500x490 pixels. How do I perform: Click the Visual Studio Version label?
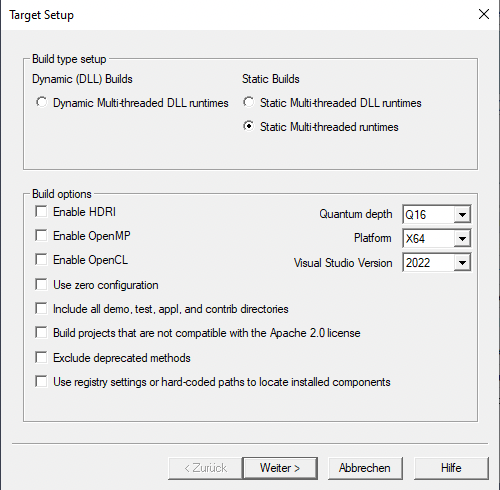coord(343,263)
